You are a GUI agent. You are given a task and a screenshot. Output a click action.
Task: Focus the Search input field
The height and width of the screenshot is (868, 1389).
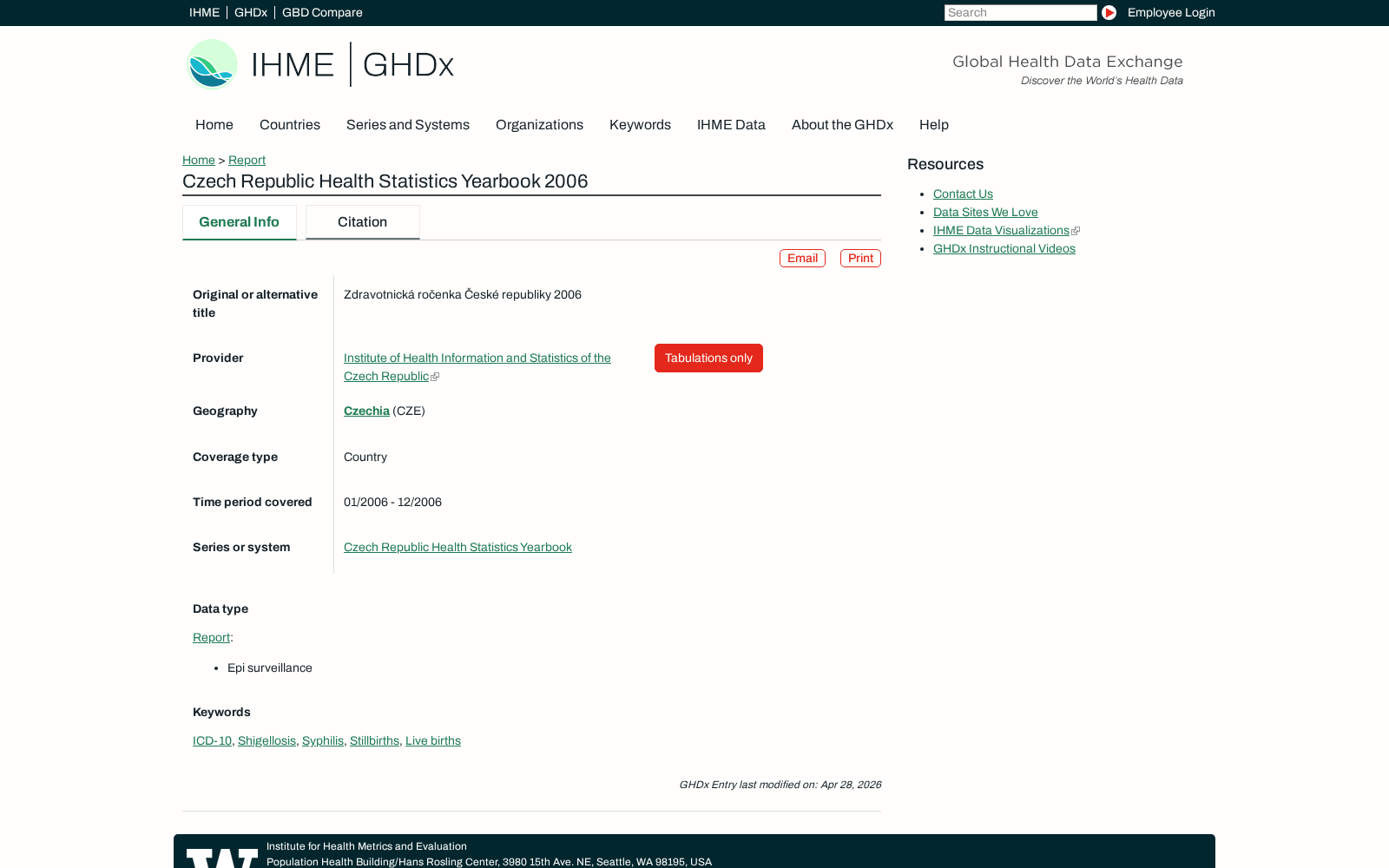coord(1020,12)
